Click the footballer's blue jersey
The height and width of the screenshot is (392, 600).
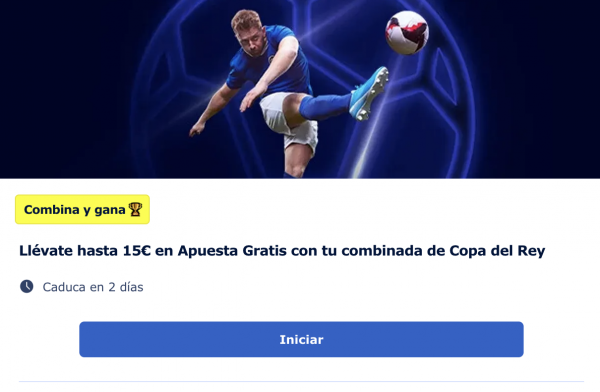[268, 63]
